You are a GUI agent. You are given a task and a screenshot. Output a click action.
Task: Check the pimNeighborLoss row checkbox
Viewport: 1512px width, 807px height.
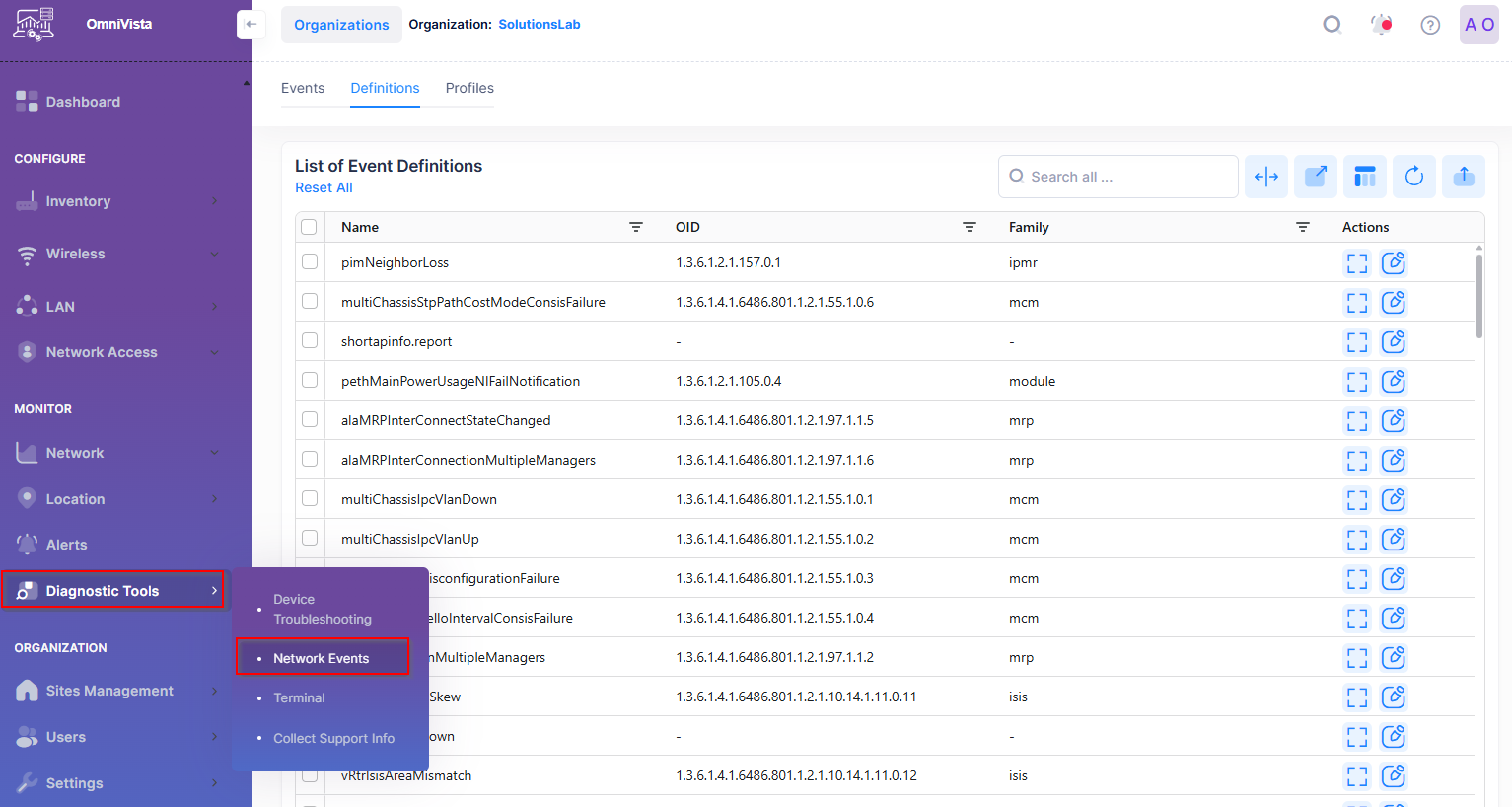[310, 262]
